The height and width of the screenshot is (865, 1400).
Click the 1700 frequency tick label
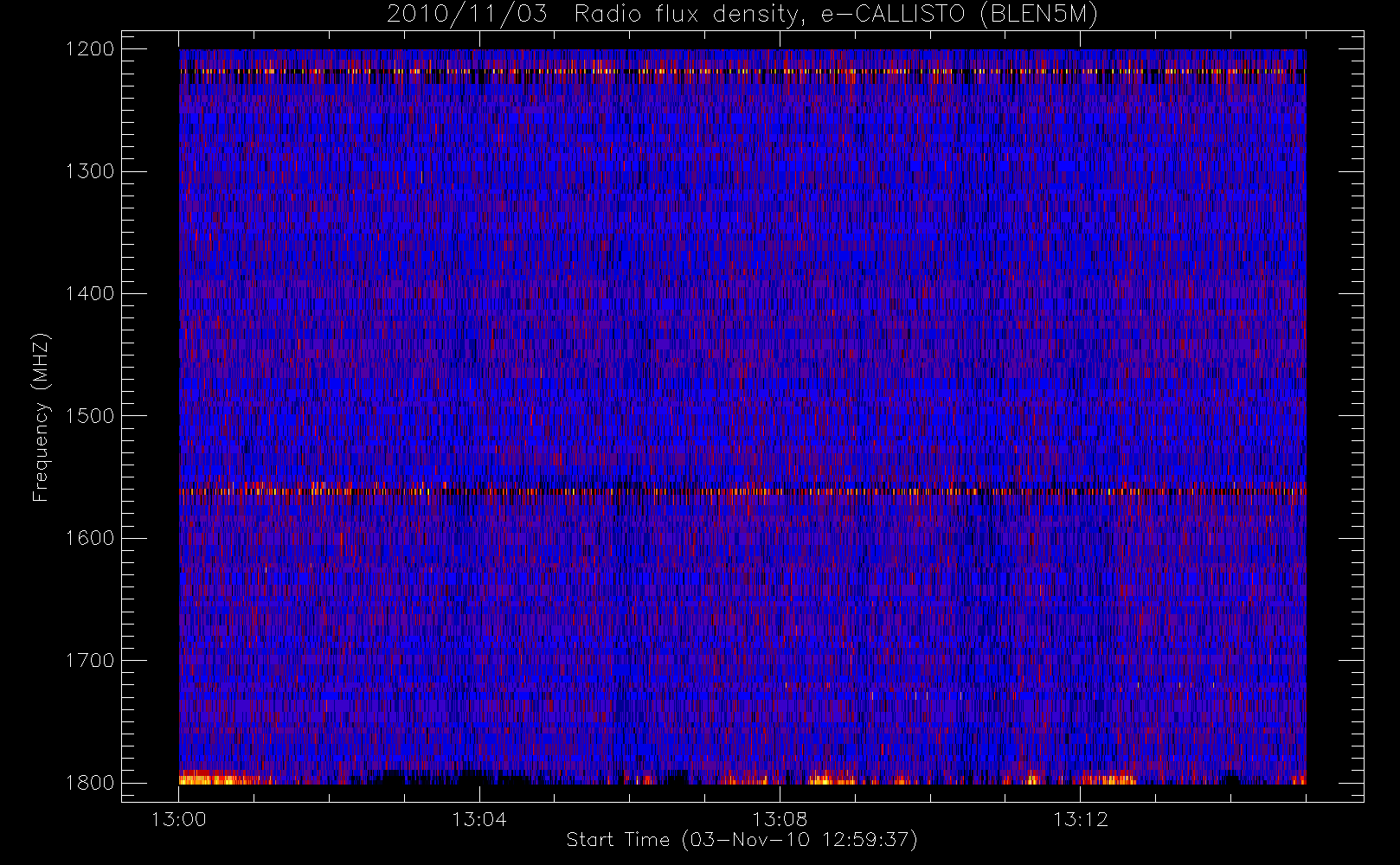[x=90, y=661]
